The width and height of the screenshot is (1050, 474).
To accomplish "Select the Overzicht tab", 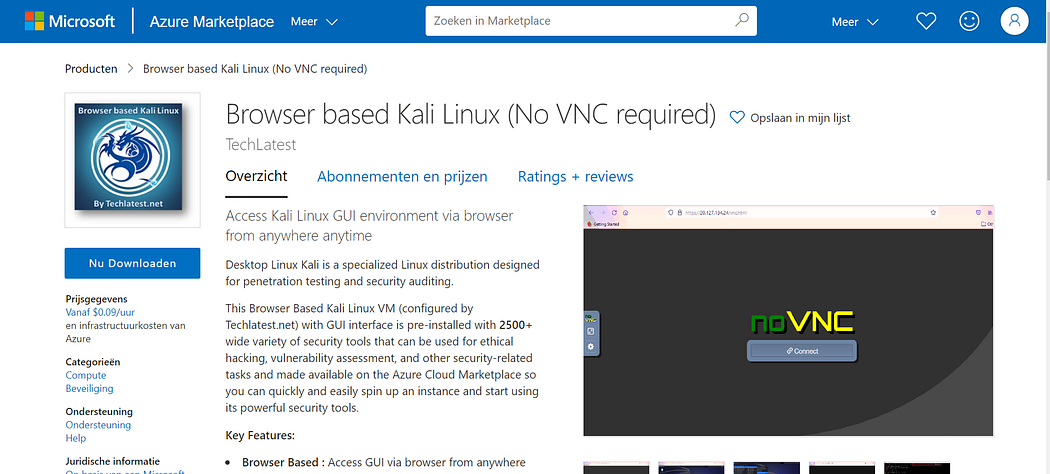I will click(256, 176).
